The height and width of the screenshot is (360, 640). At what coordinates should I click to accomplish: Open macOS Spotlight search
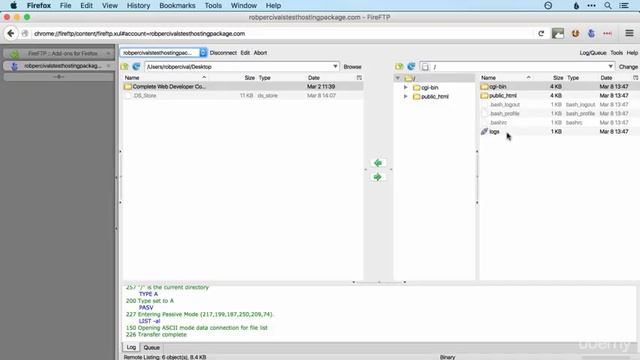tap(608, 6)
